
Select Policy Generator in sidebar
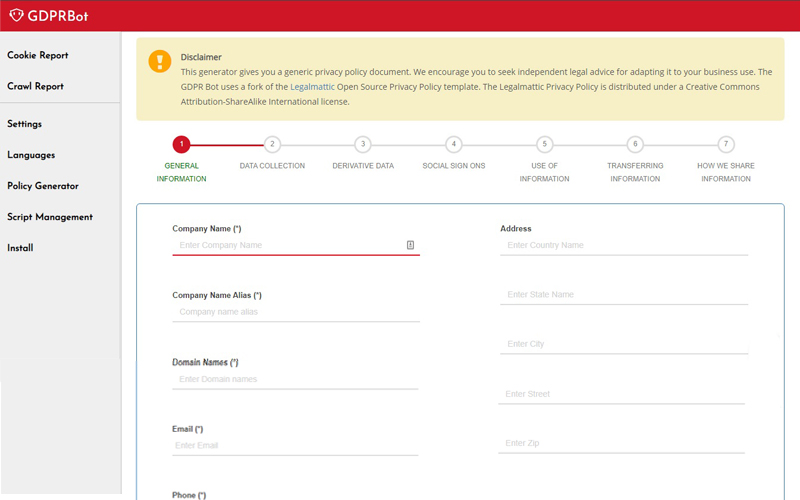tap(43, 186)
